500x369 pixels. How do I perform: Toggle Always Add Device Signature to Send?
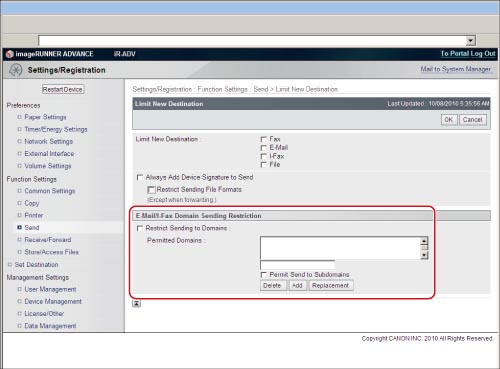click(x=140, y=177)
